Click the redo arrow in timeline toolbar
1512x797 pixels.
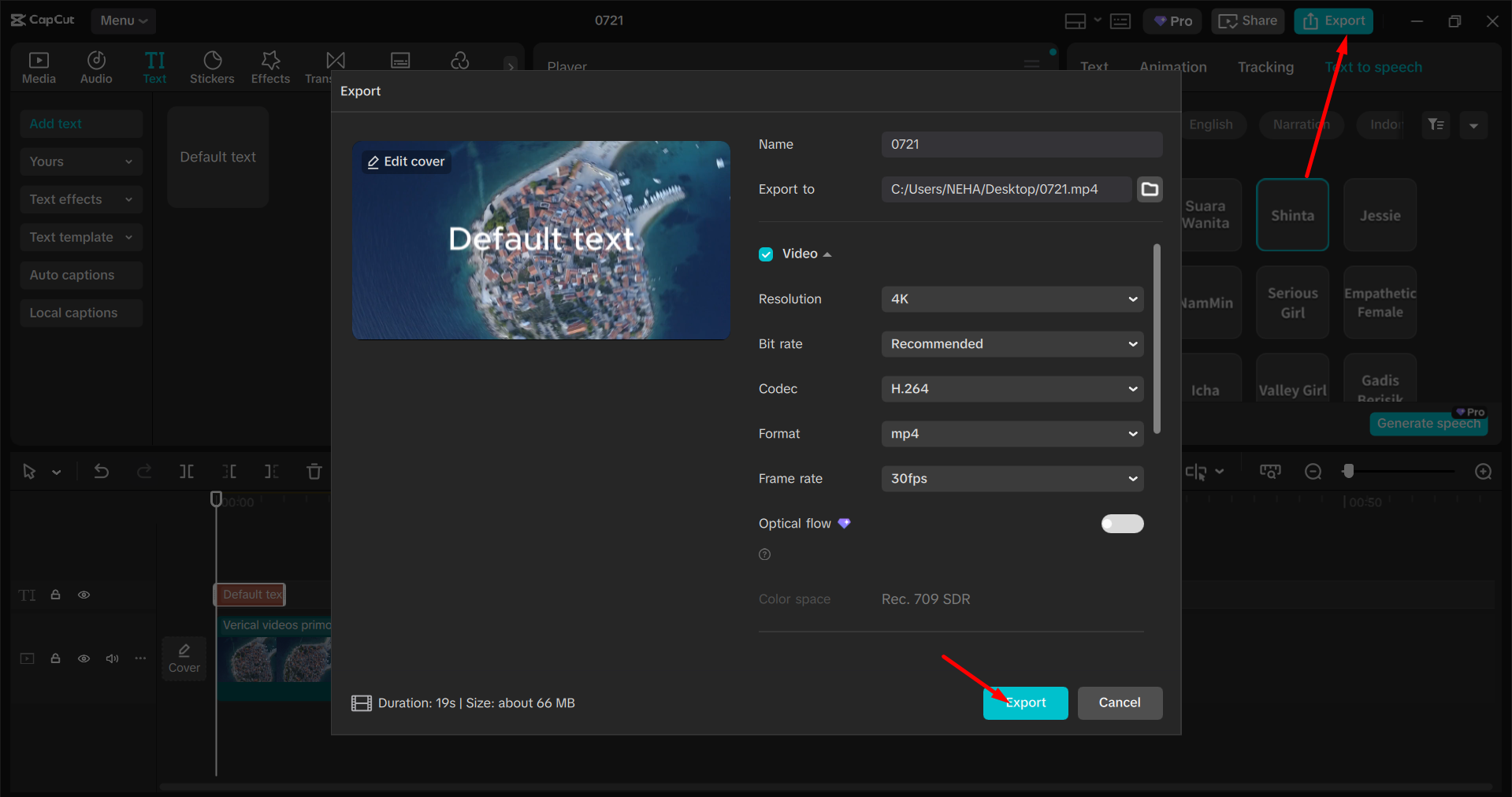(x=144, y=472)
